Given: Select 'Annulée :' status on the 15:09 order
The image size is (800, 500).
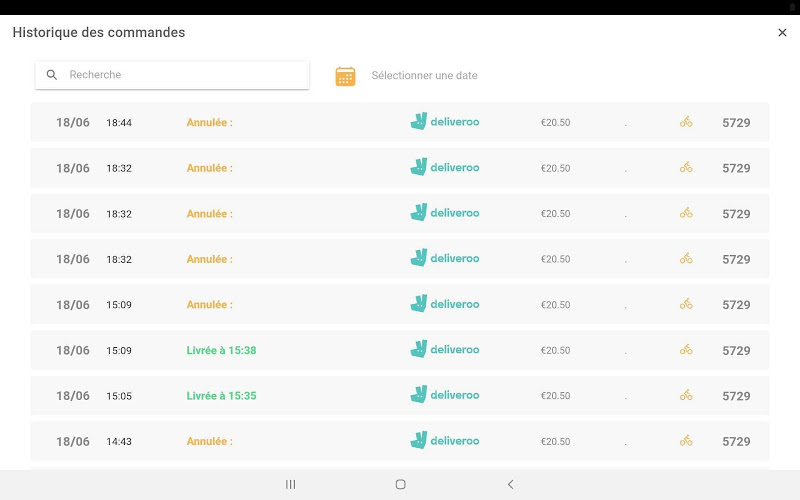Looking at the screenshot, I should (x=210, y=305).
